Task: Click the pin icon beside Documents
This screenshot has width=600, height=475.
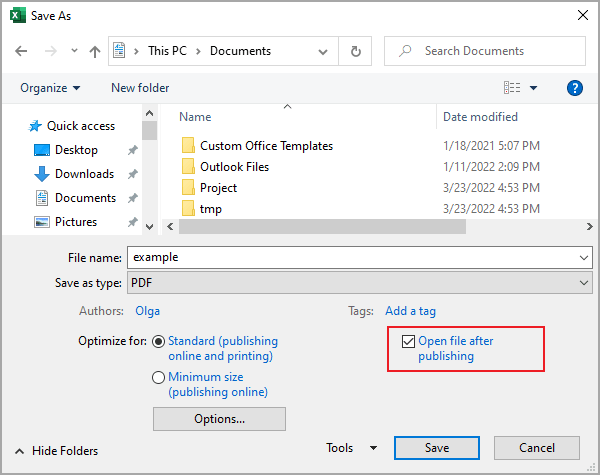Action: pos(132,198)
